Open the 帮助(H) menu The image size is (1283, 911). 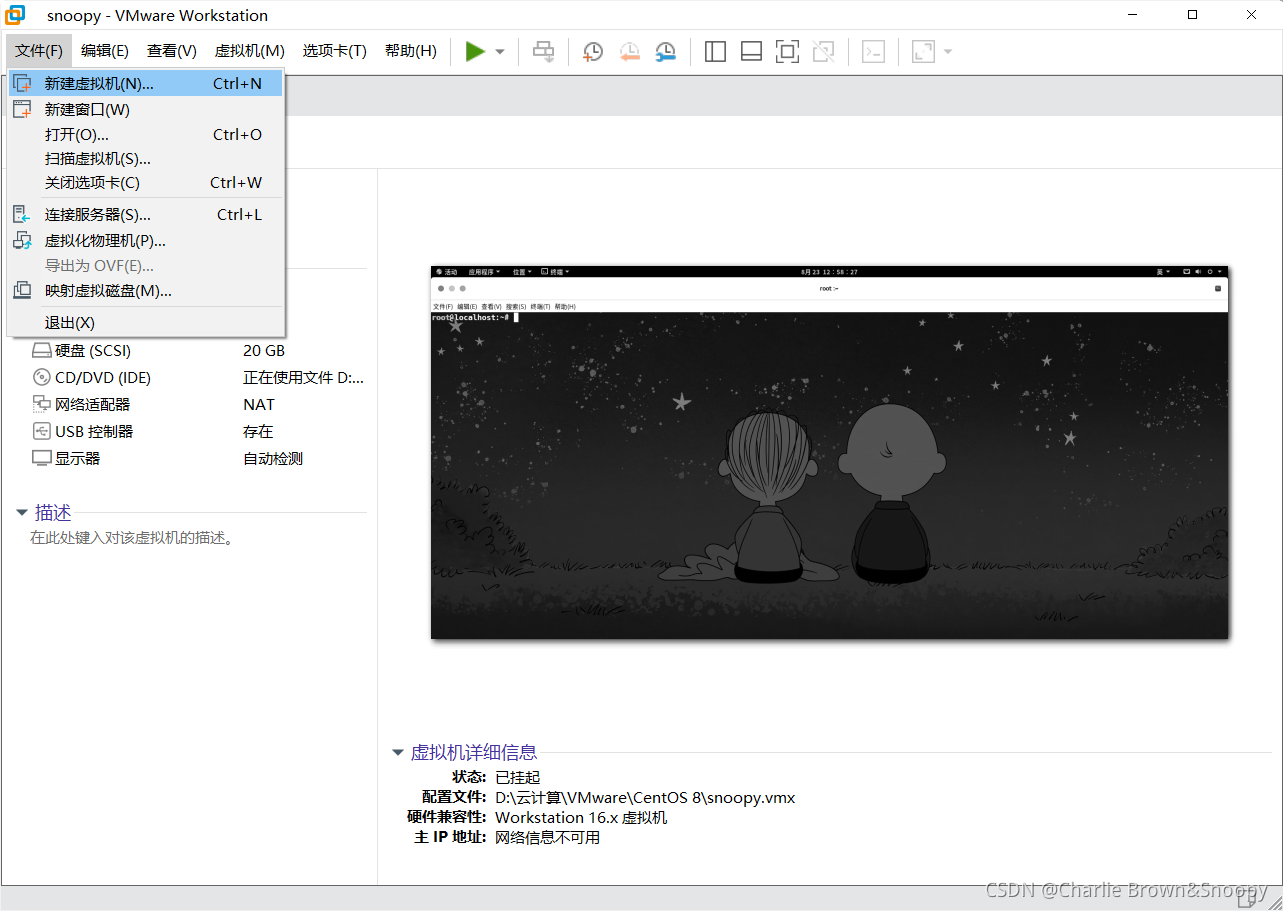(x=411, y=51)
